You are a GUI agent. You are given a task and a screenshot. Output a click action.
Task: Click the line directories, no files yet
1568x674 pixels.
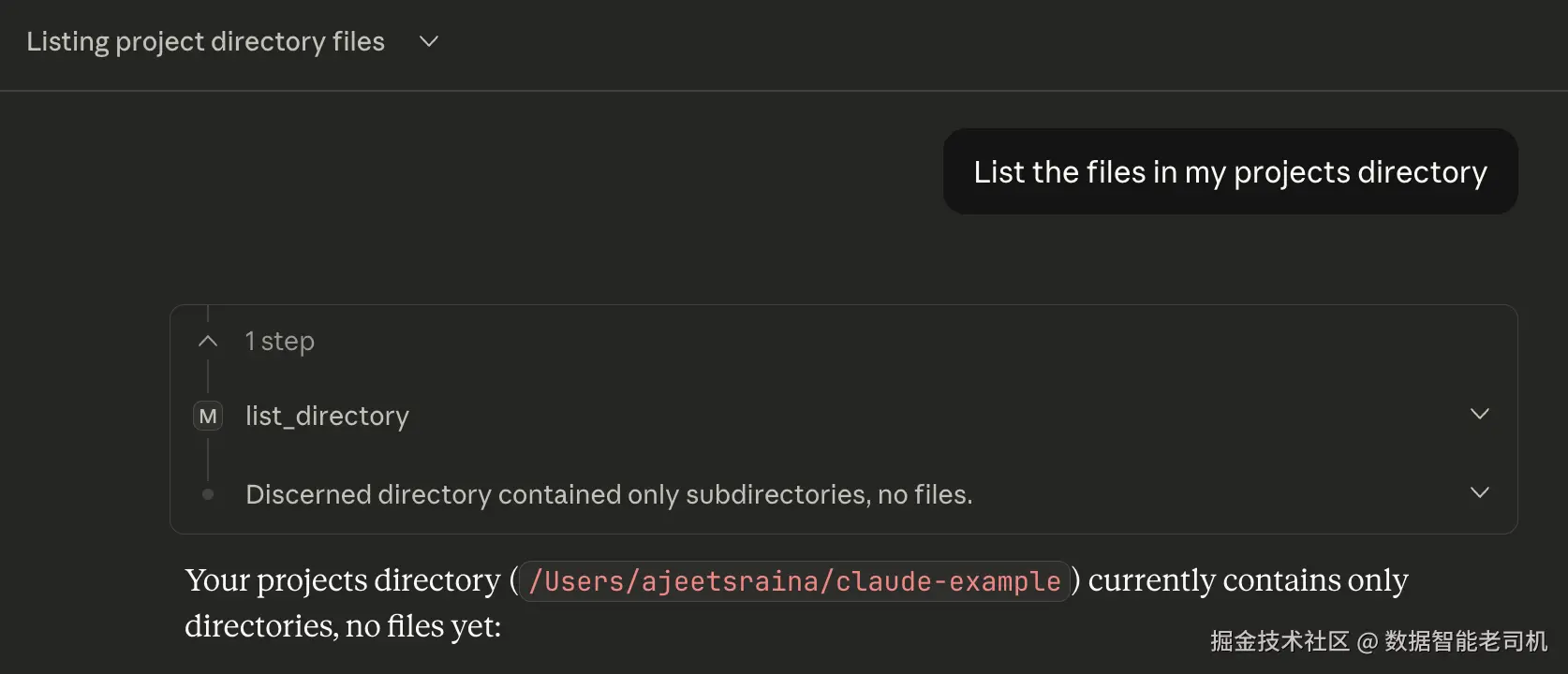343,625
